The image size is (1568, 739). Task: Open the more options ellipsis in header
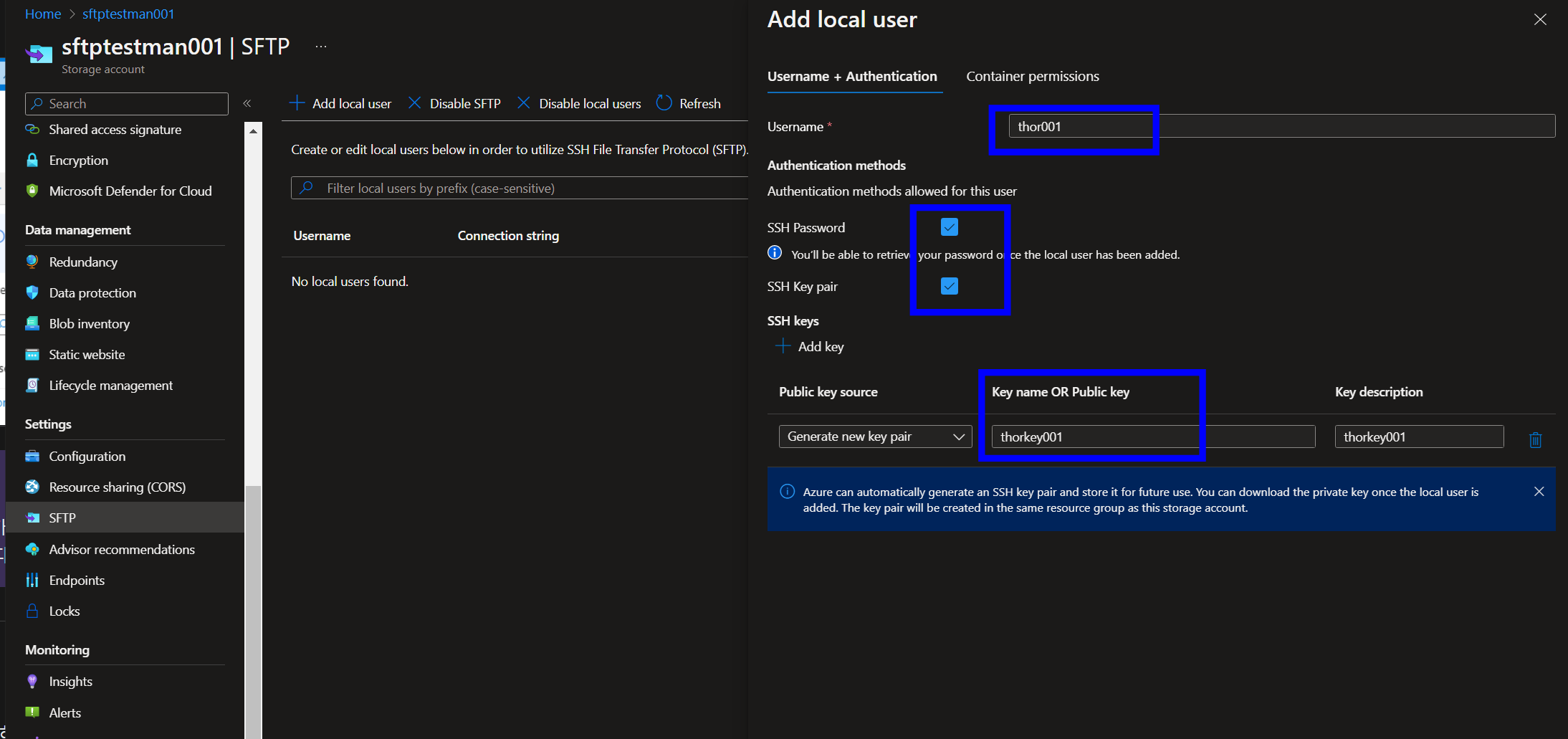click(321, 47)
